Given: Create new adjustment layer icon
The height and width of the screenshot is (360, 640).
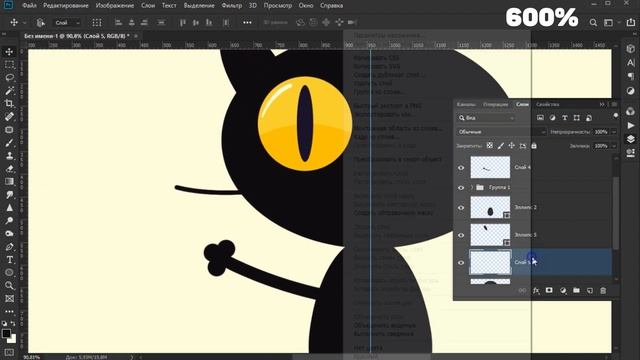Looking at the screenshot, I should click(x=563, y=291).
